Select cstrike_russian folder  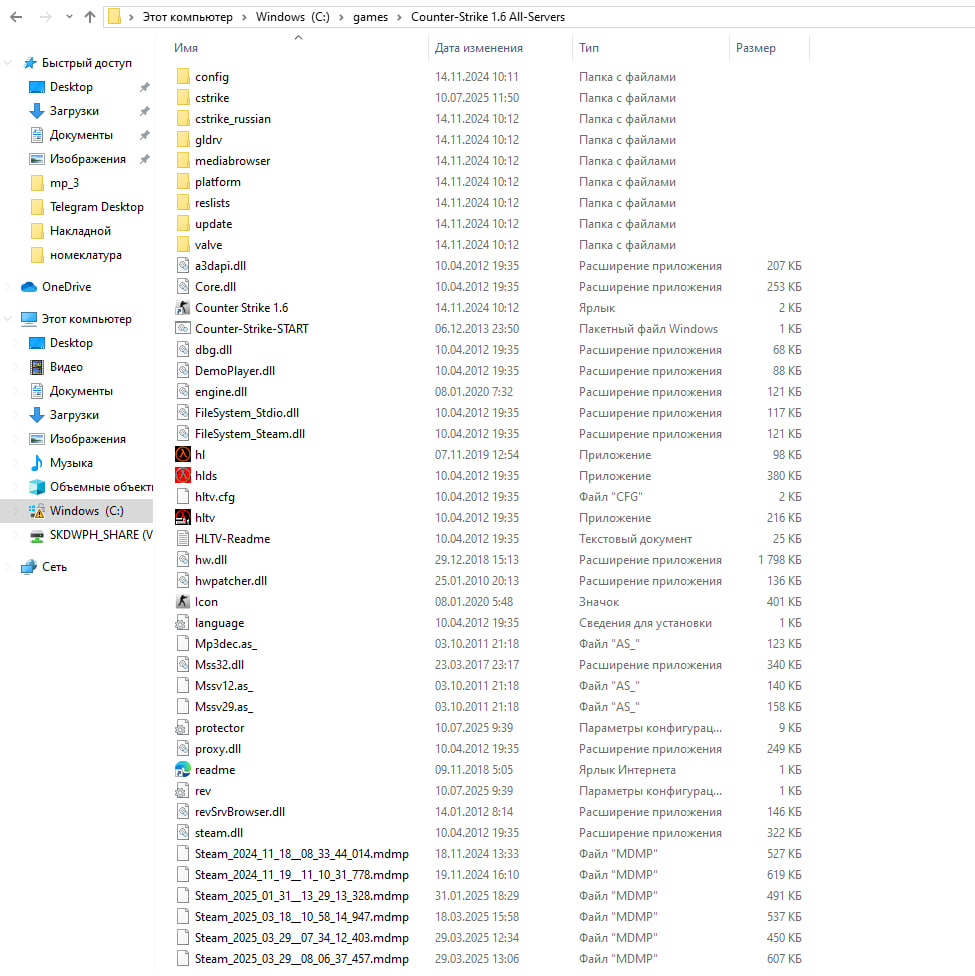(232, 119)
